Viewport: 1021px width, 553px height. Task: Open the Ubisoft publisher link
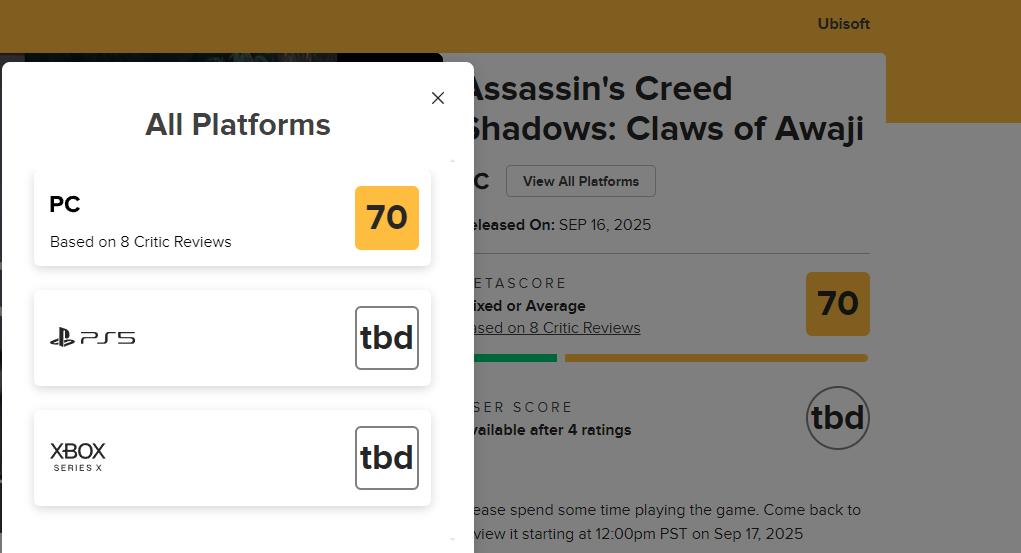(843, 24)
